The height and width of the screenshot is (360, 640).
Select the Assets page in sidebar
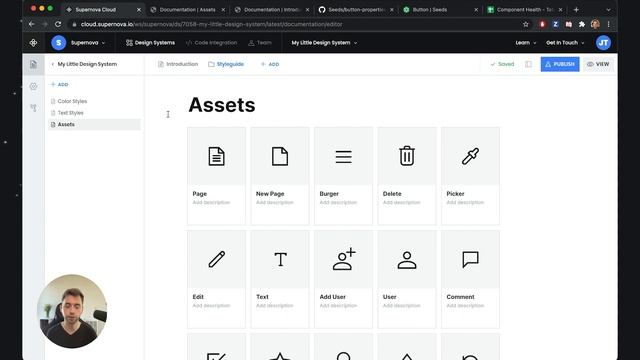[95, 124]
